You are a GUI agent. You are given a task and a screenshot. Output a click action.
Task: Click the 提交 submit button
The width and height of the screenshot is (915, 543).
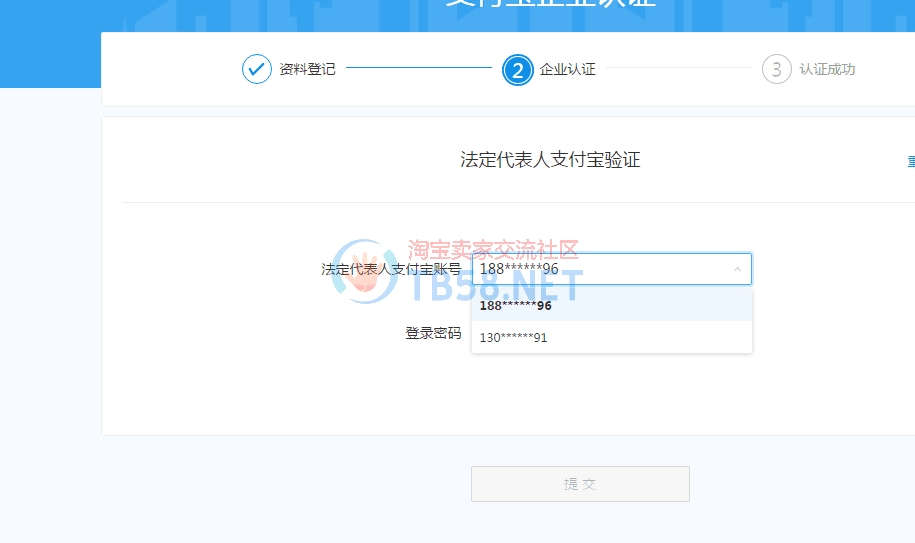(x=580, y=484)
